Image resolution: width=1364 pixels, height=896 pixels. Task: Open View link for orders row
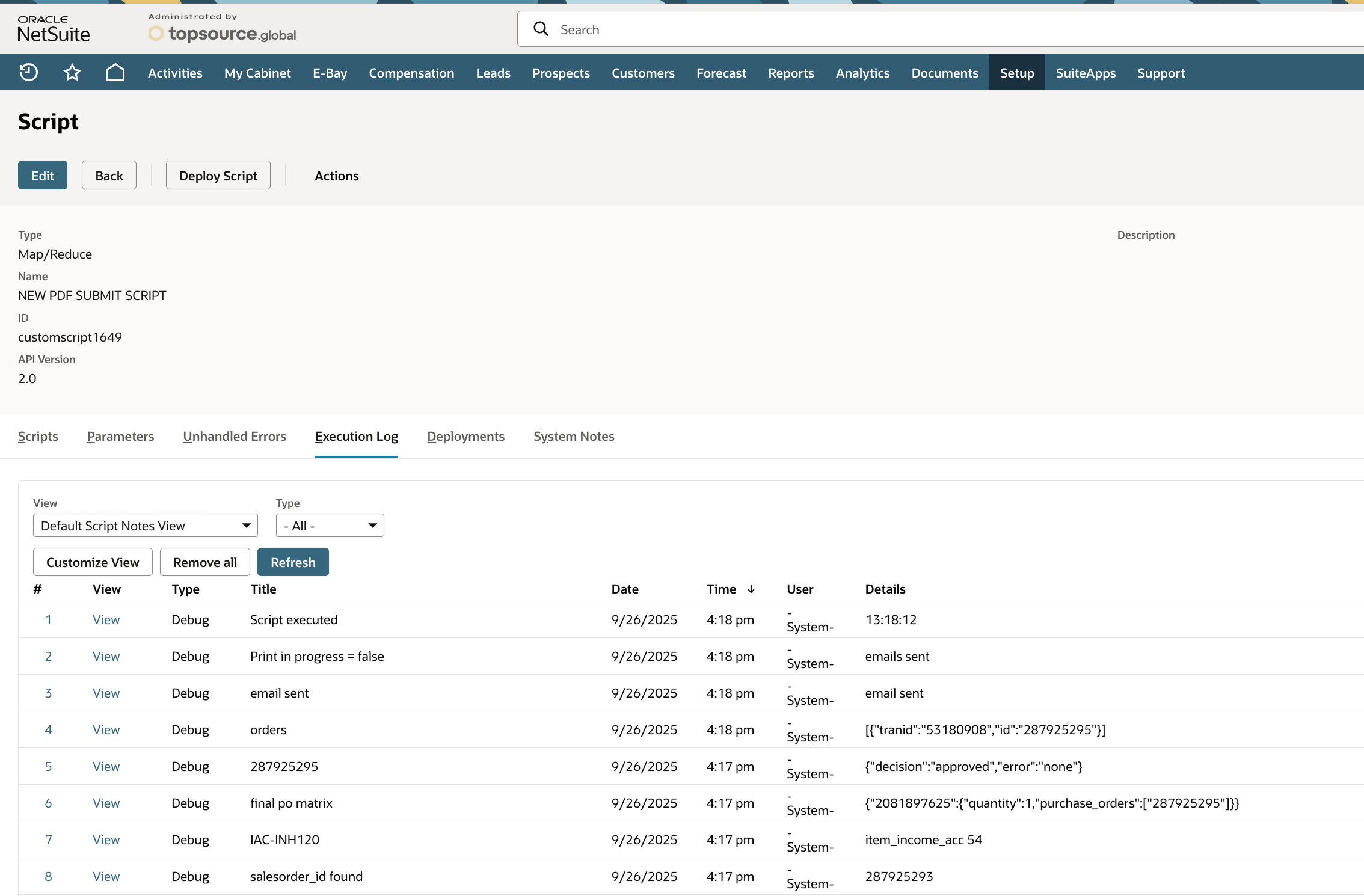106,729
